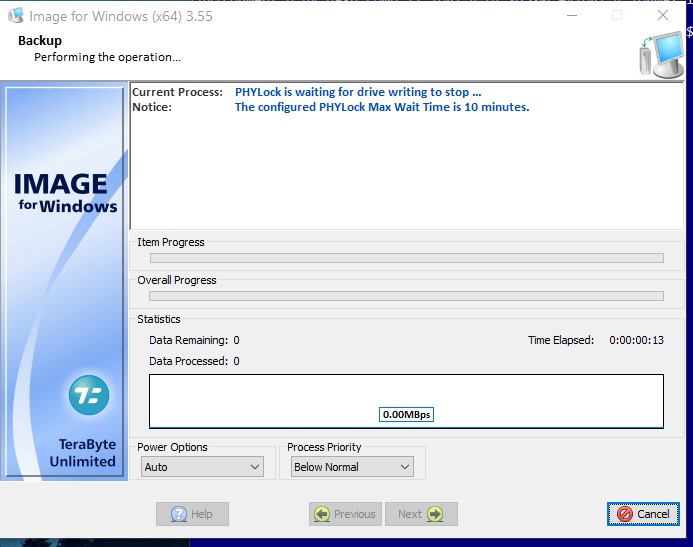Click the Overall Progress bar

[407, 296]
